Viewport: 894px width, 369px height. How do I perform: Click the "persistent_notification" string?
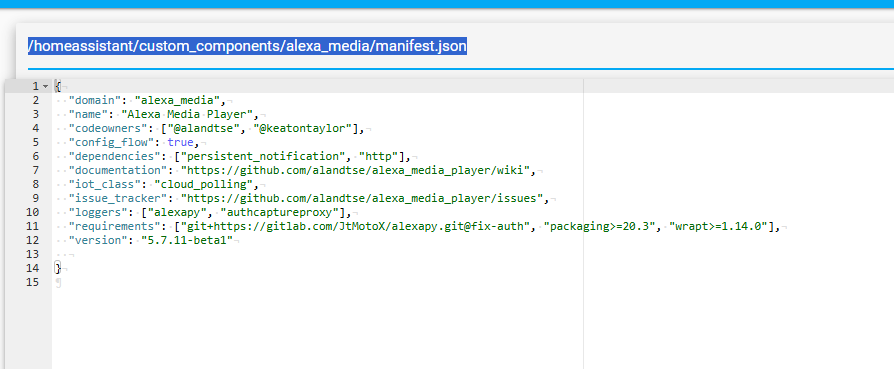[x=263, y=156]
